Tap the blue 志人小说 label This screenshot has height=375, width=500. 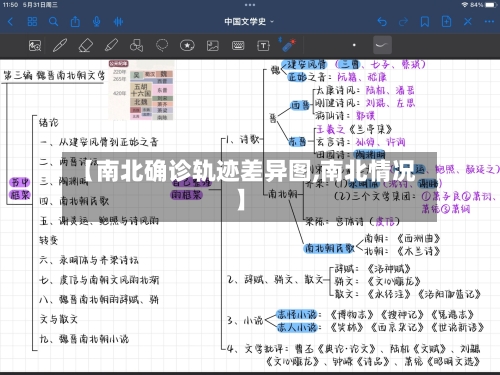297,327
